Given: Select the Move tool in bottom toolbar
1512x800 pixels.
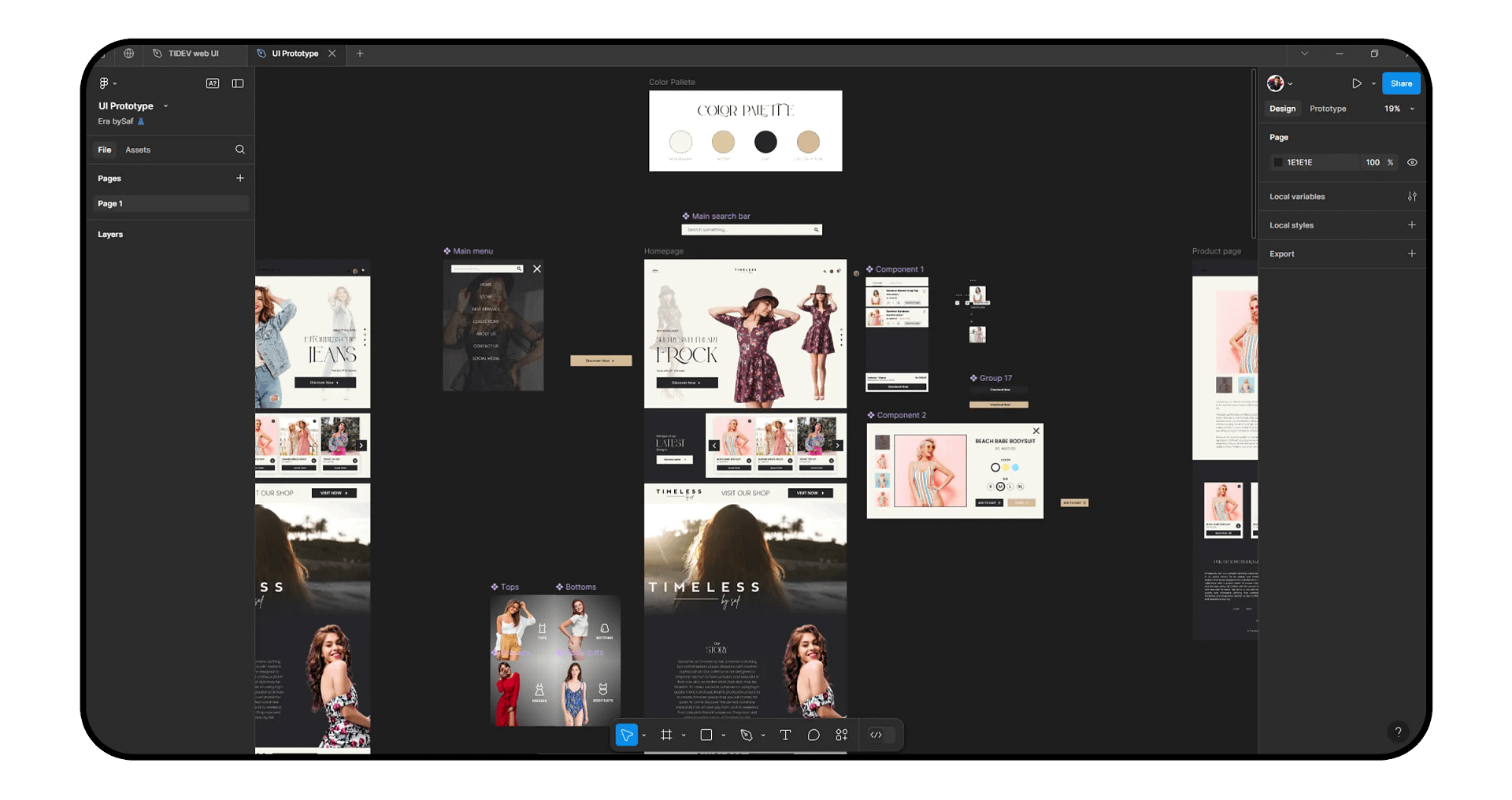Looking at the screenshot, I should (627, 735).
